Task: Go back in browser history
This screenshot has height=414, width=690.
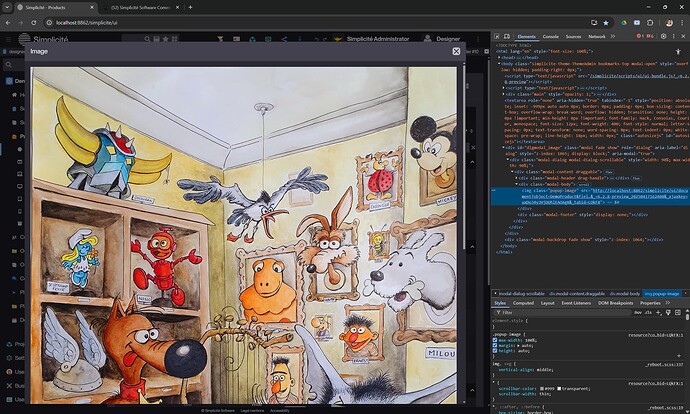Action: (8, 22)
